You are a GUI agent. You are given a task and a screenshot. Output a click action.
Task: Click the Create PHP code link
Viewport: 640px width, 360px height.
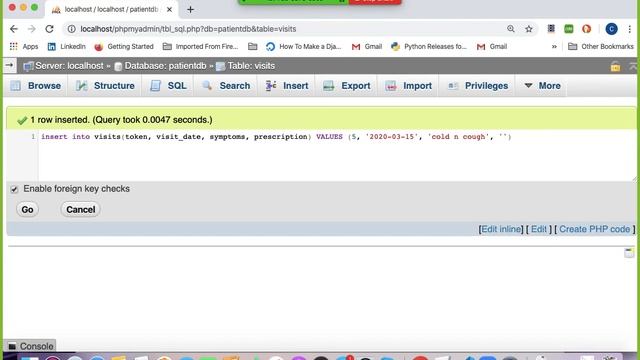(594, 229)
